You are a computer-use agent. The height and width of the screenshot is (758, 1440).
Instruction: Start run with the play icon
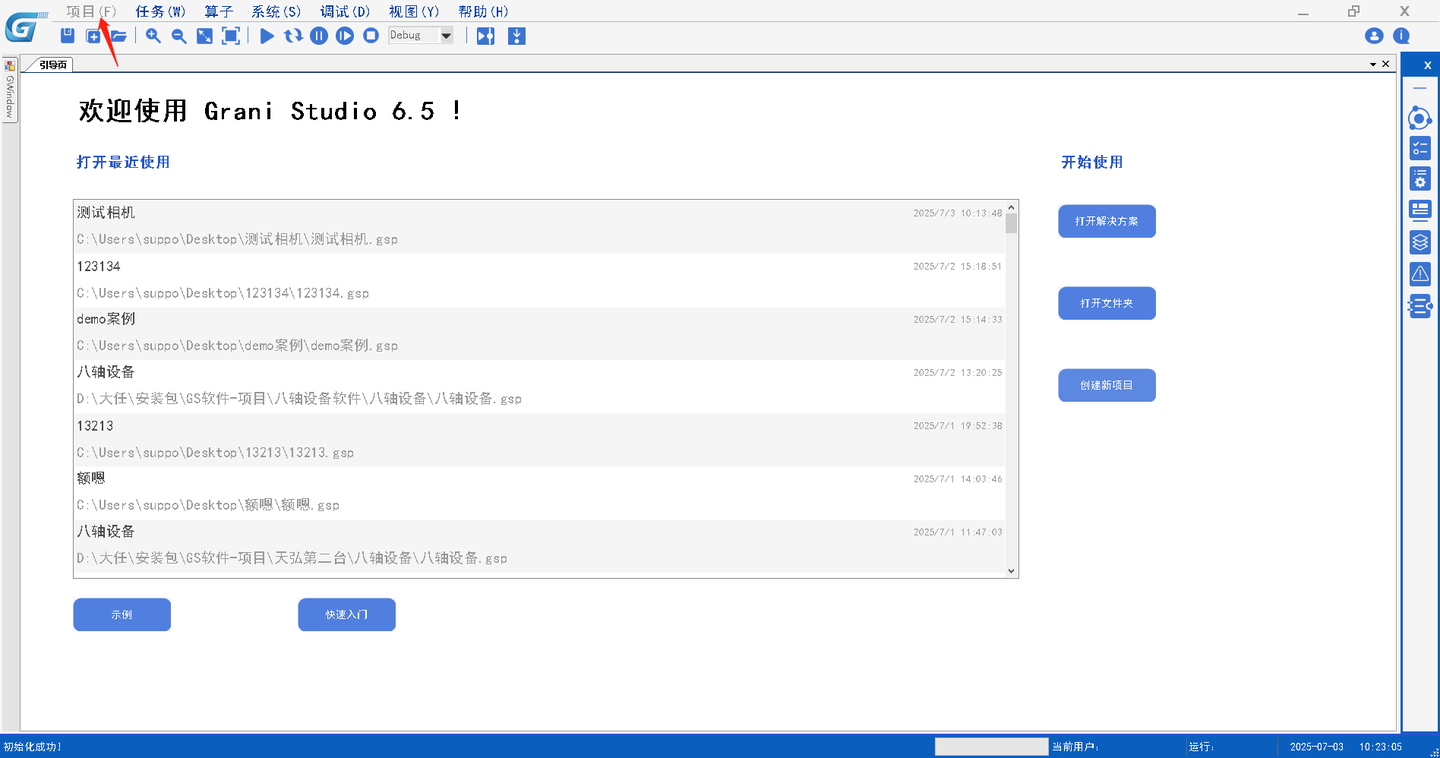point(267,36)
